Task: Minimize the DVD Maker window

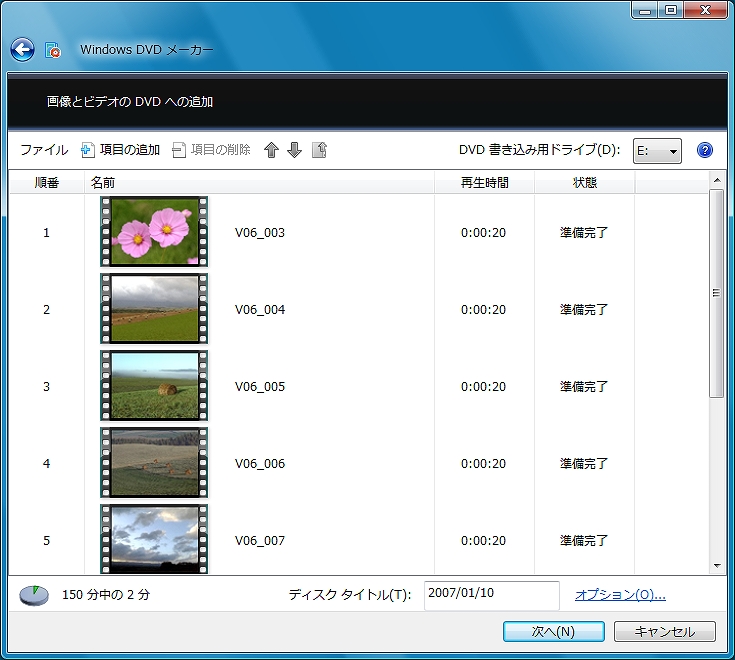Action: coord(645,10)
